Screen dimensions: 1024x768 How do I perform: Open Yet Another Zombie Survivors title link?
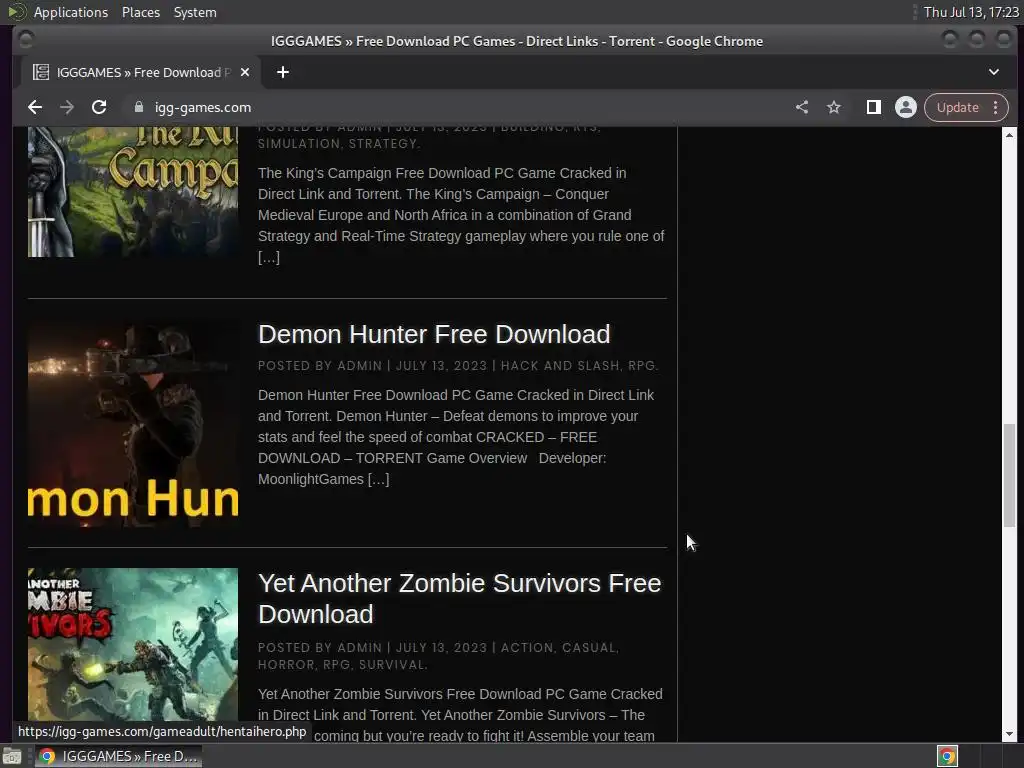click(x=459, y=599)
